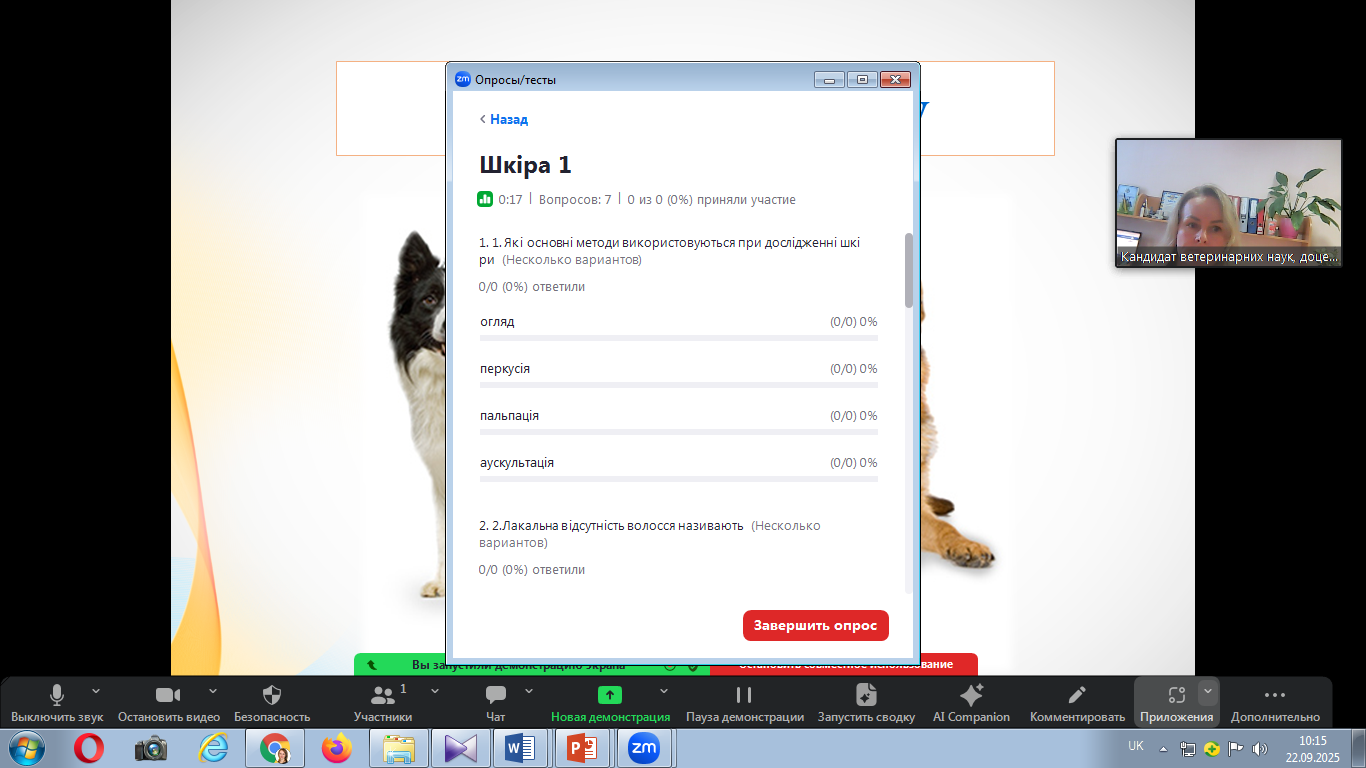1366x768 pixels.
Task: Expand the Apps options arrow
Action: click(1208, 691)
